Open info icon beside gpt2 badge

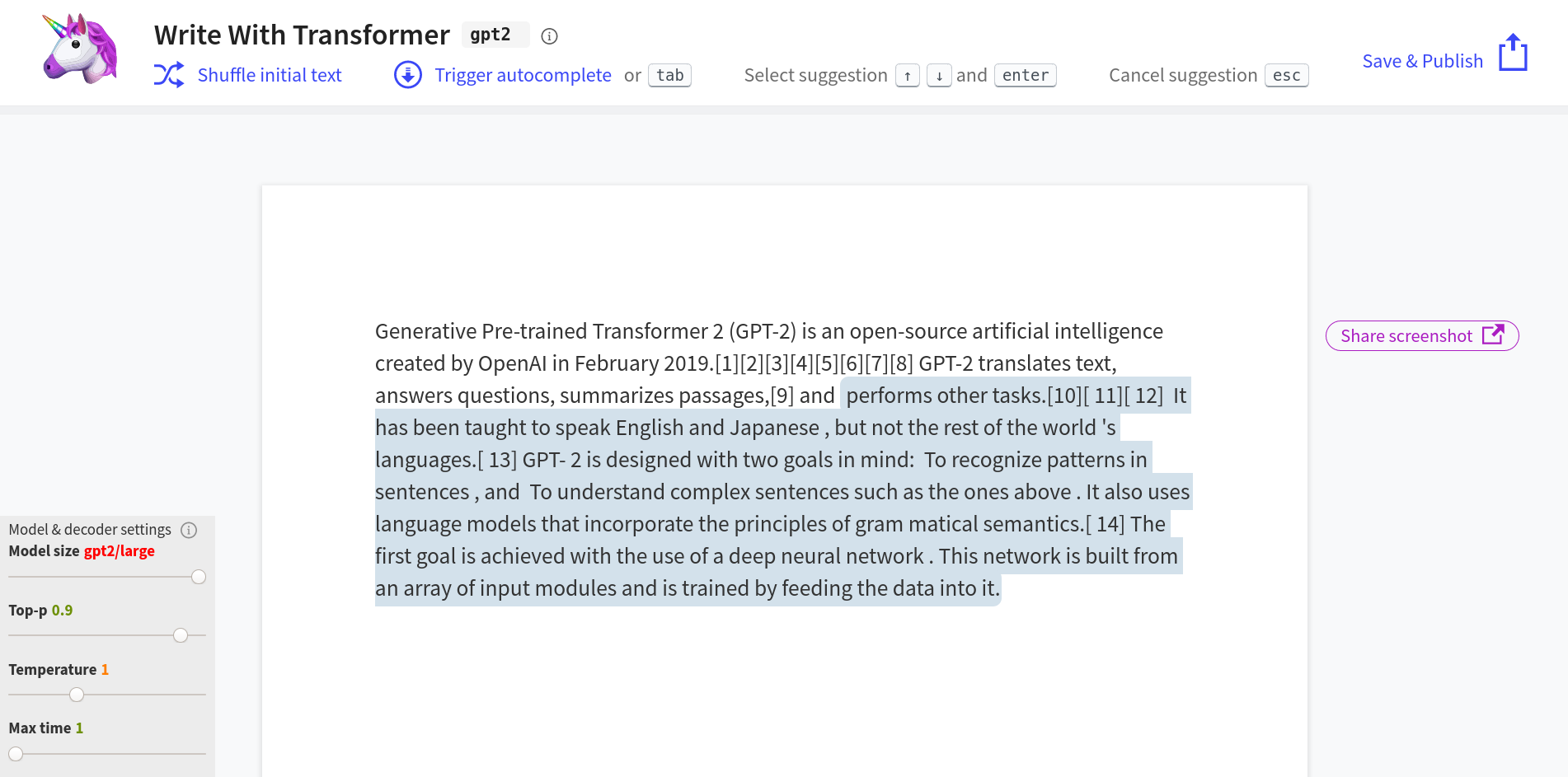pyautogui.click(x=549, y=36)
